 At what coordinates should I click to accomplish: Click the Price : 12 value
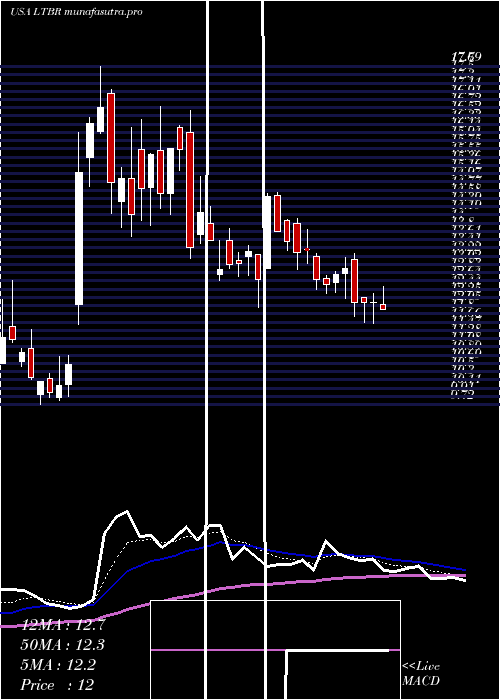coord(57,684)
